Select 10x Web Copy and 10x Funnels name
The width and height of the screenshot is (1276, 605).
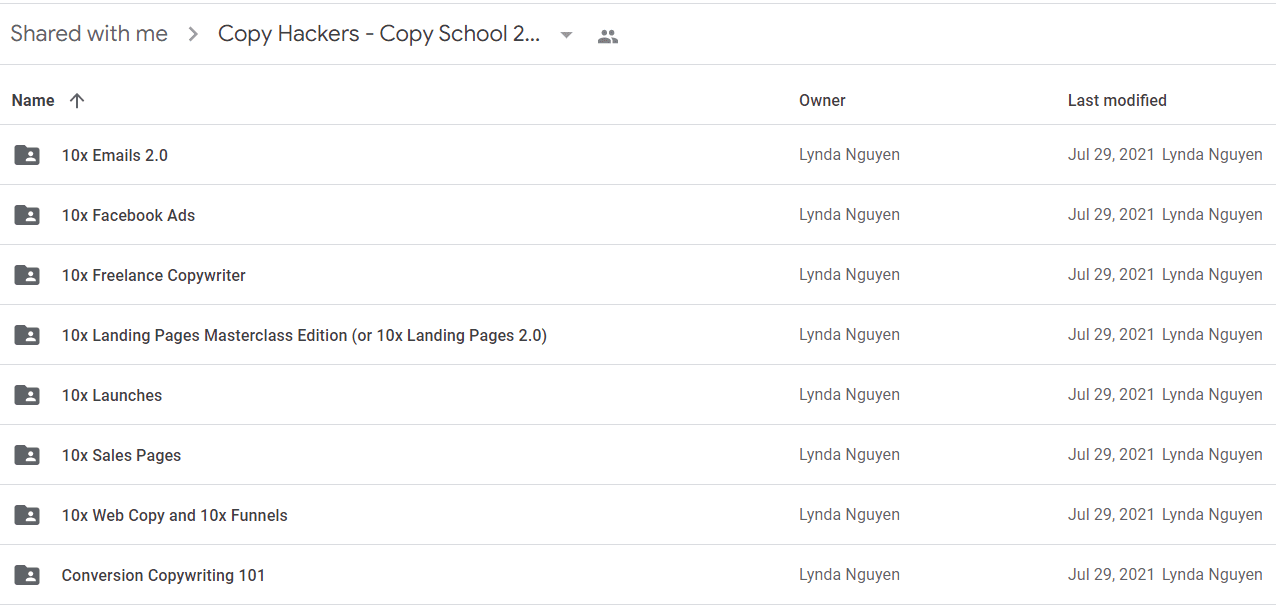pos(174,515)
